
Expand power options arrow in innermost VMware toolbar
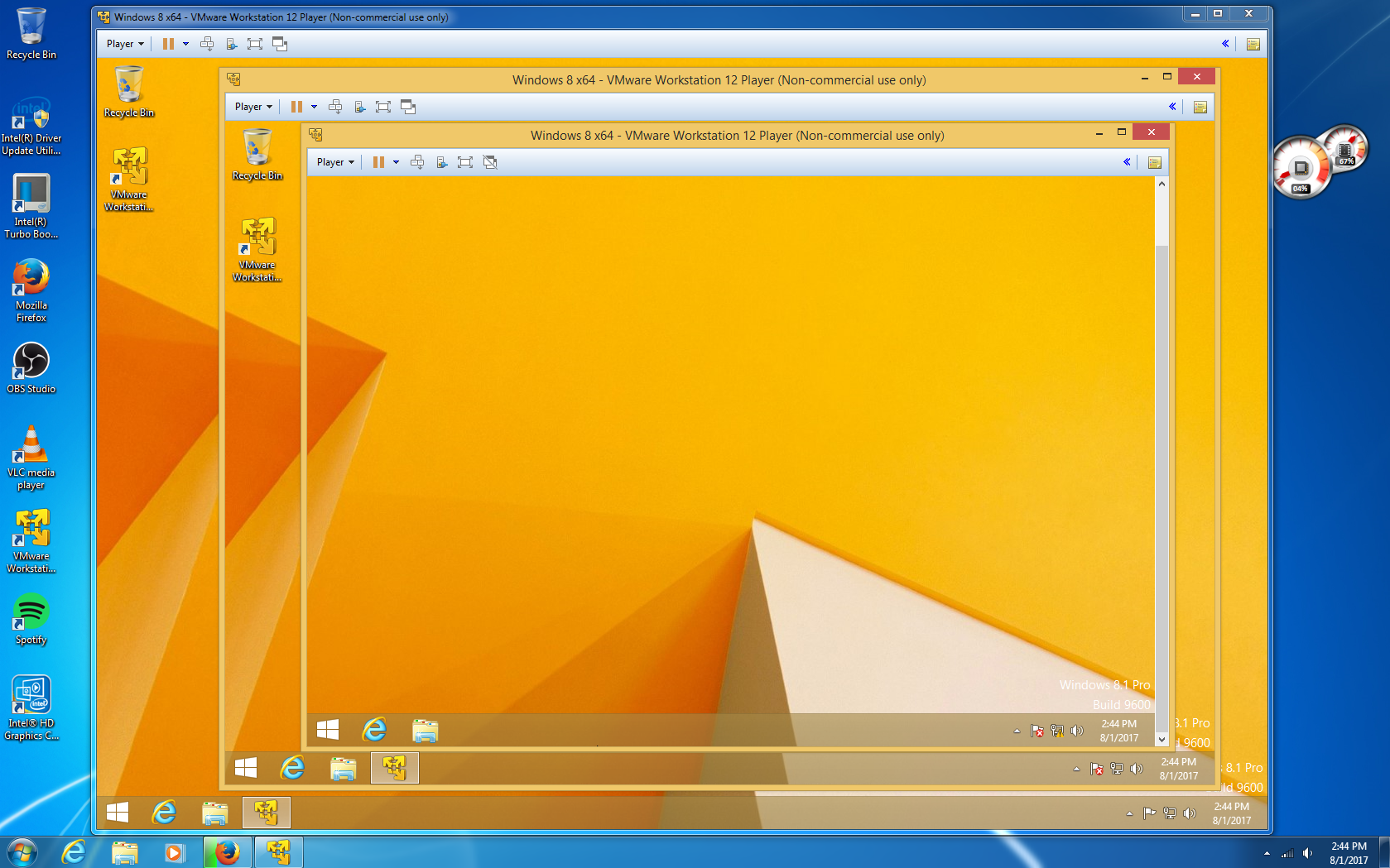click(x=396, y=162)
